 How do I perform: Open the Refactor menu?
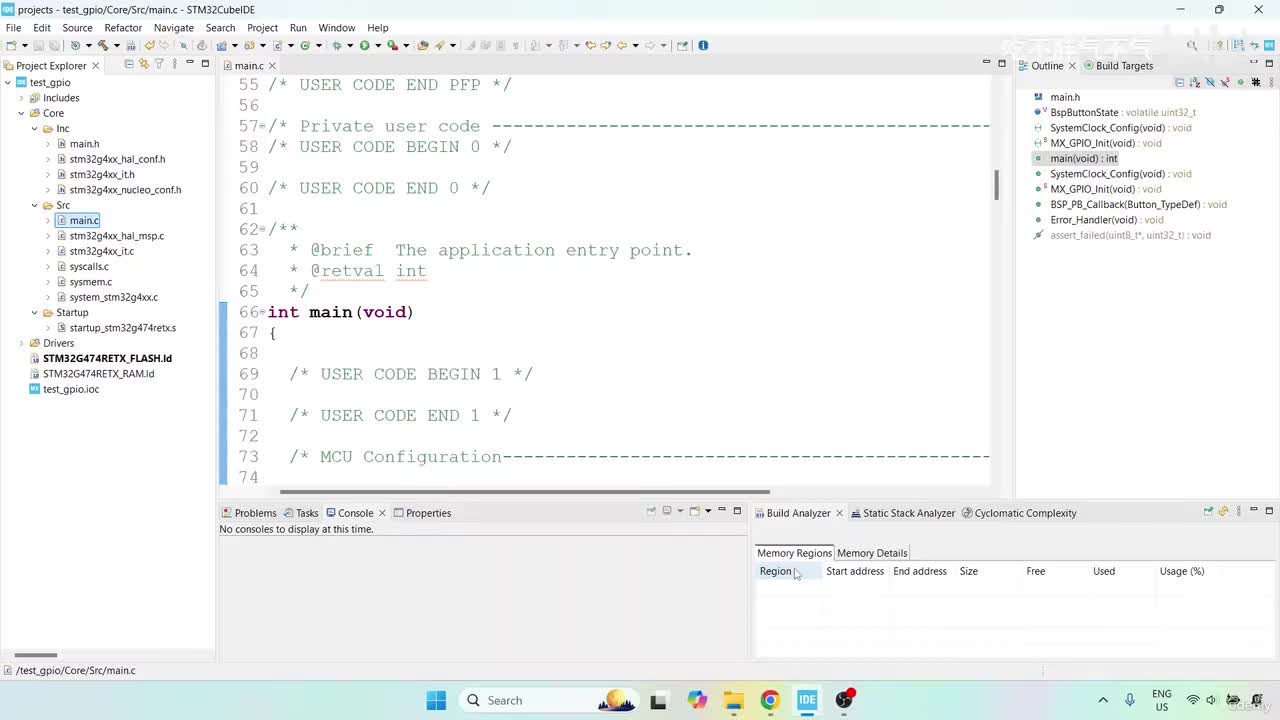click(x=123, y=28)
